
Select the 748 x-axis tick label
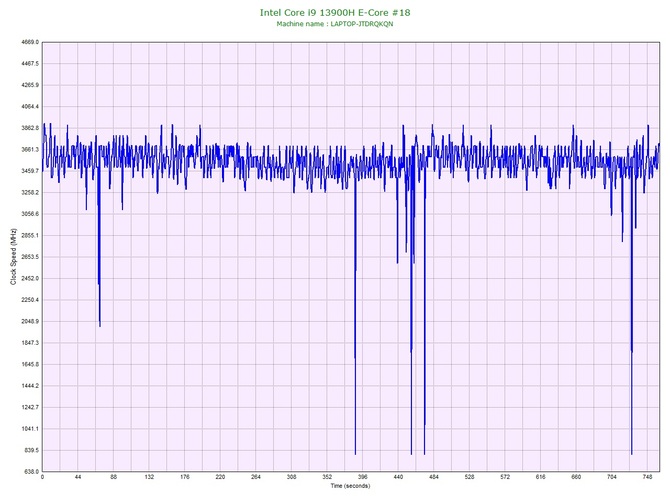(x=648, y=478)
